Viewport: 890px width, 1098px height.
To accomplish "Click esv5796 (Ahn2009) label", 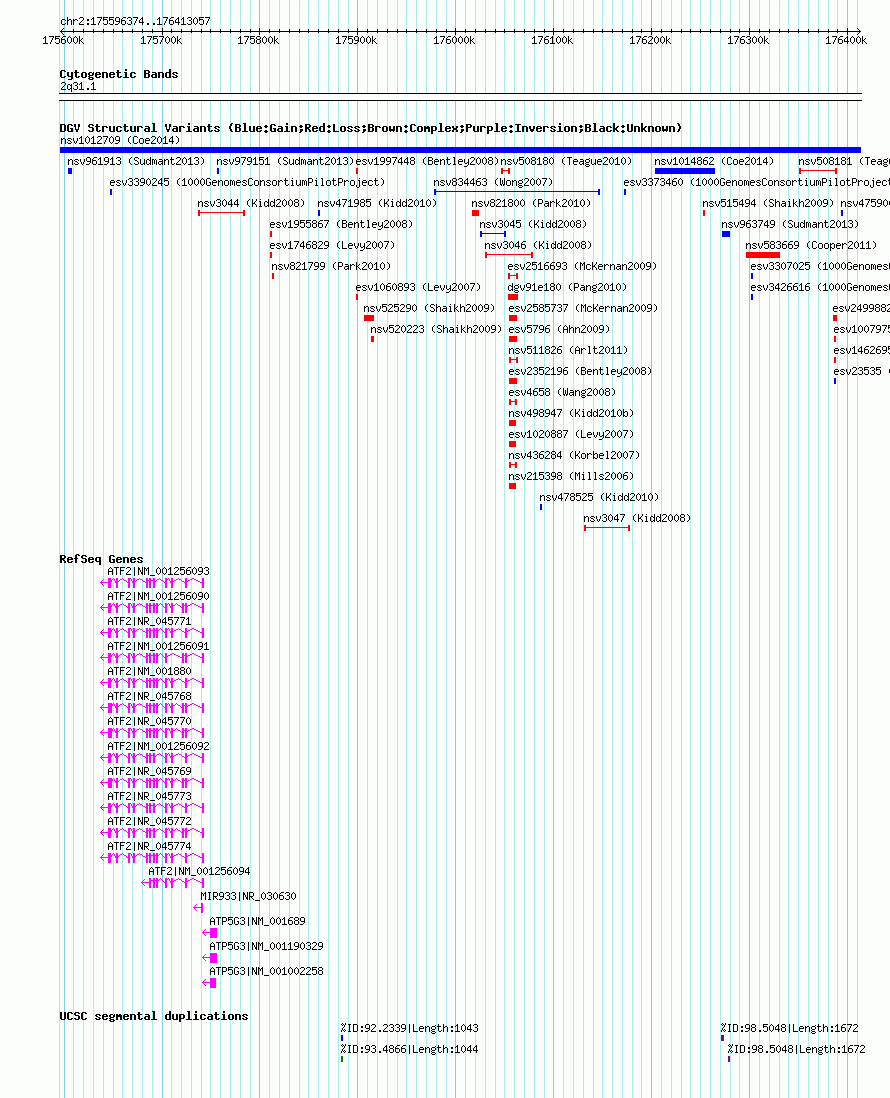I will pos(559,329).
